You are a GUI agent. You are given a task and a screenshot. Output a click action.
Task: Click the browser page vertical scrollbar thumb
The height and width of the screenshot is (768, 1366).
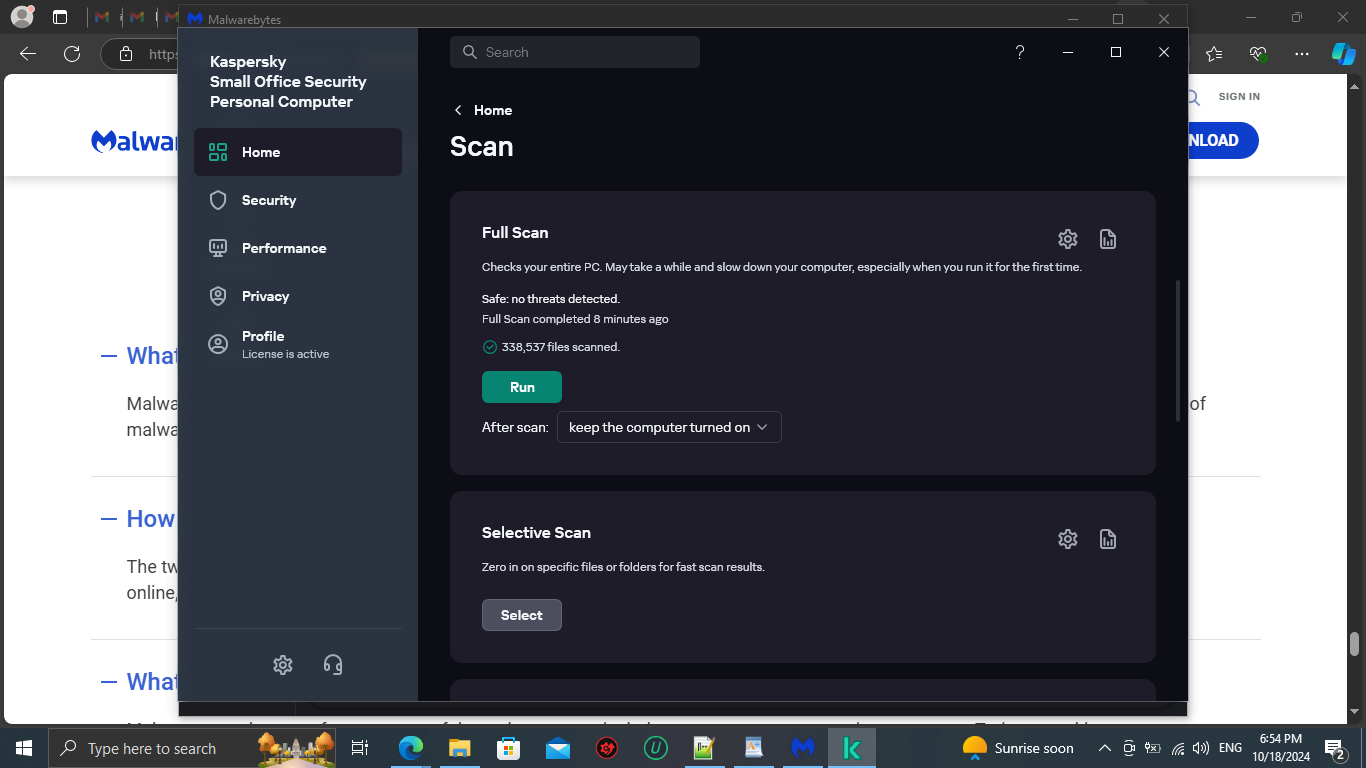1355,643
